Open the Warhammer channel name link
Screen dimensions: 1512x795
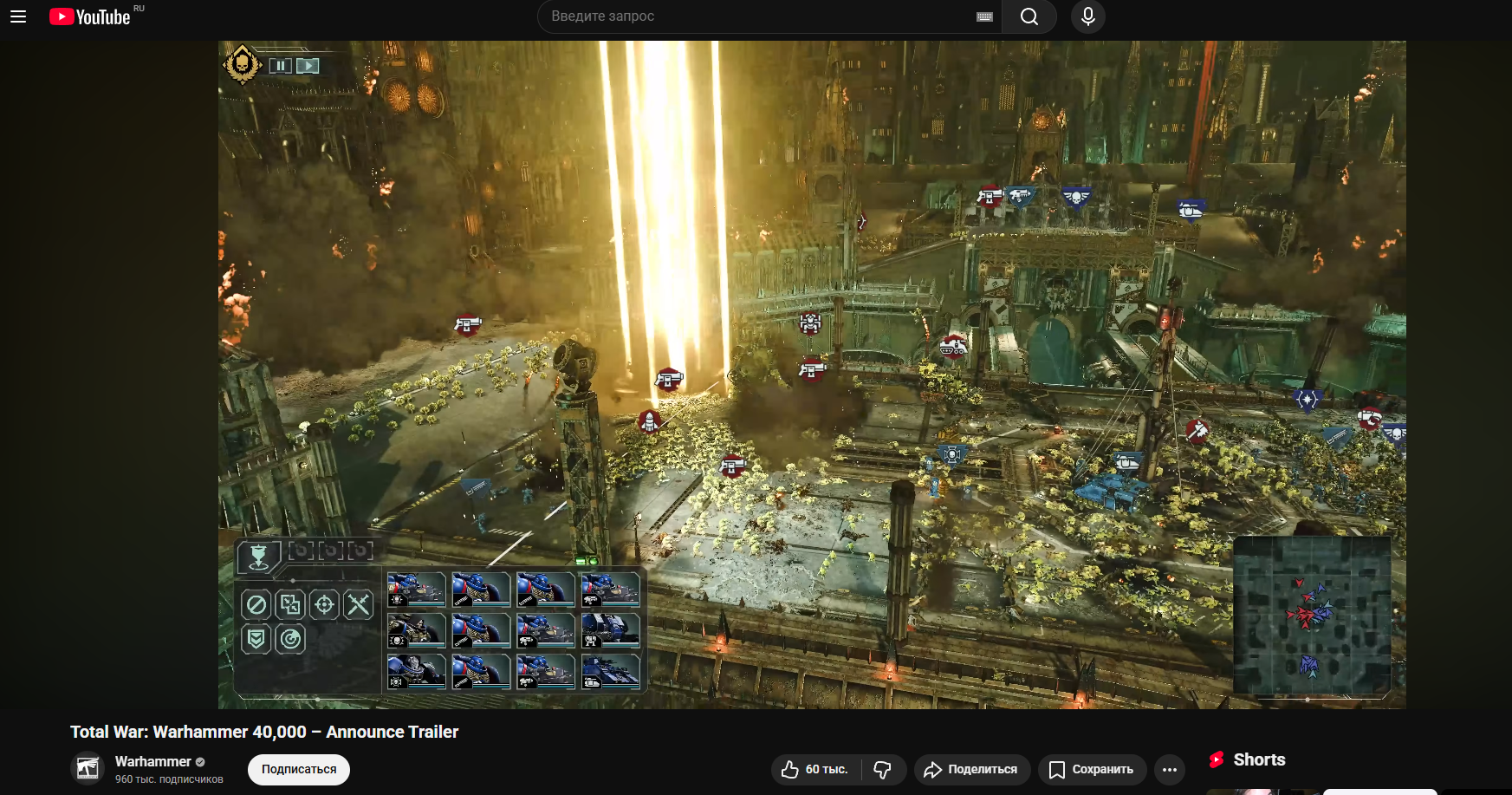[153, 761]
